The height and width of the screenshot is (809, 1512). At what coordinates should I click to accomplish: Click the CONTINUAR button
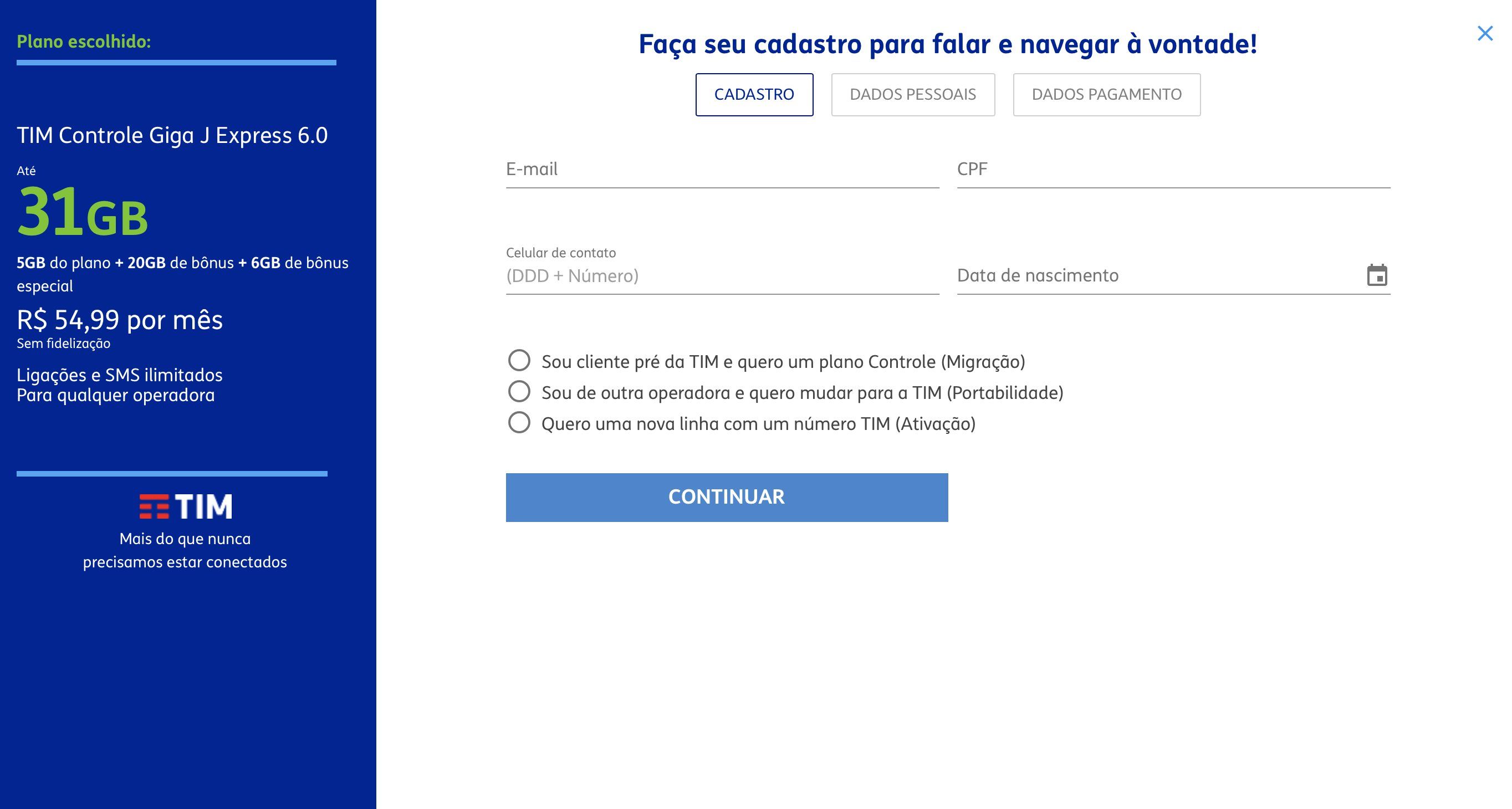click(727, 498)
